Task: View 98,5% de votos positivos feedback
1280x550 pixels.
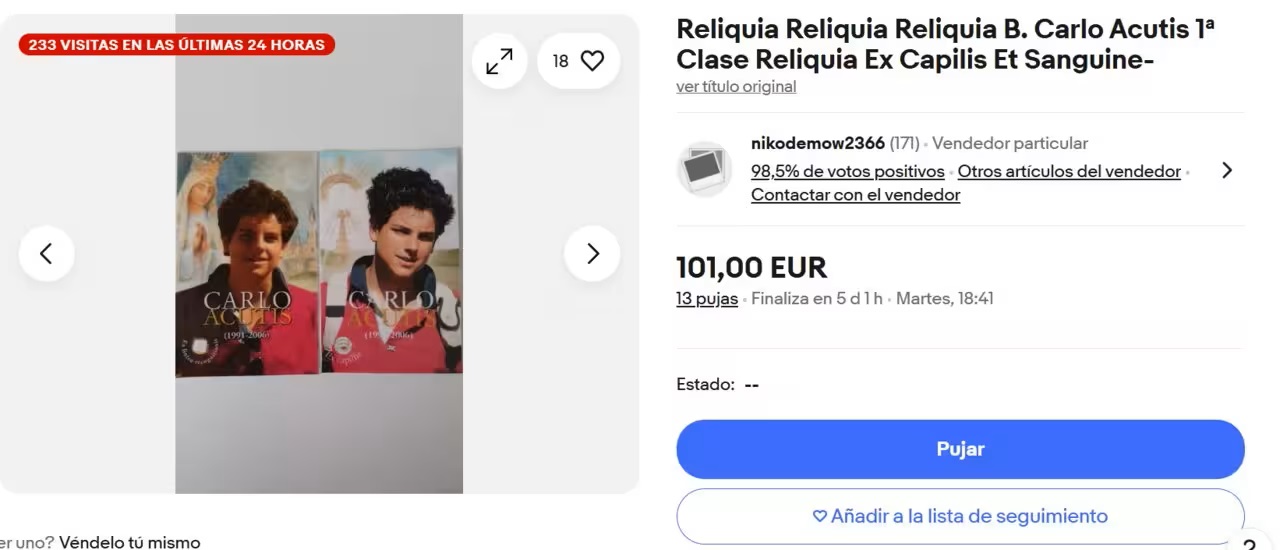Action: (x=847, y=171)
